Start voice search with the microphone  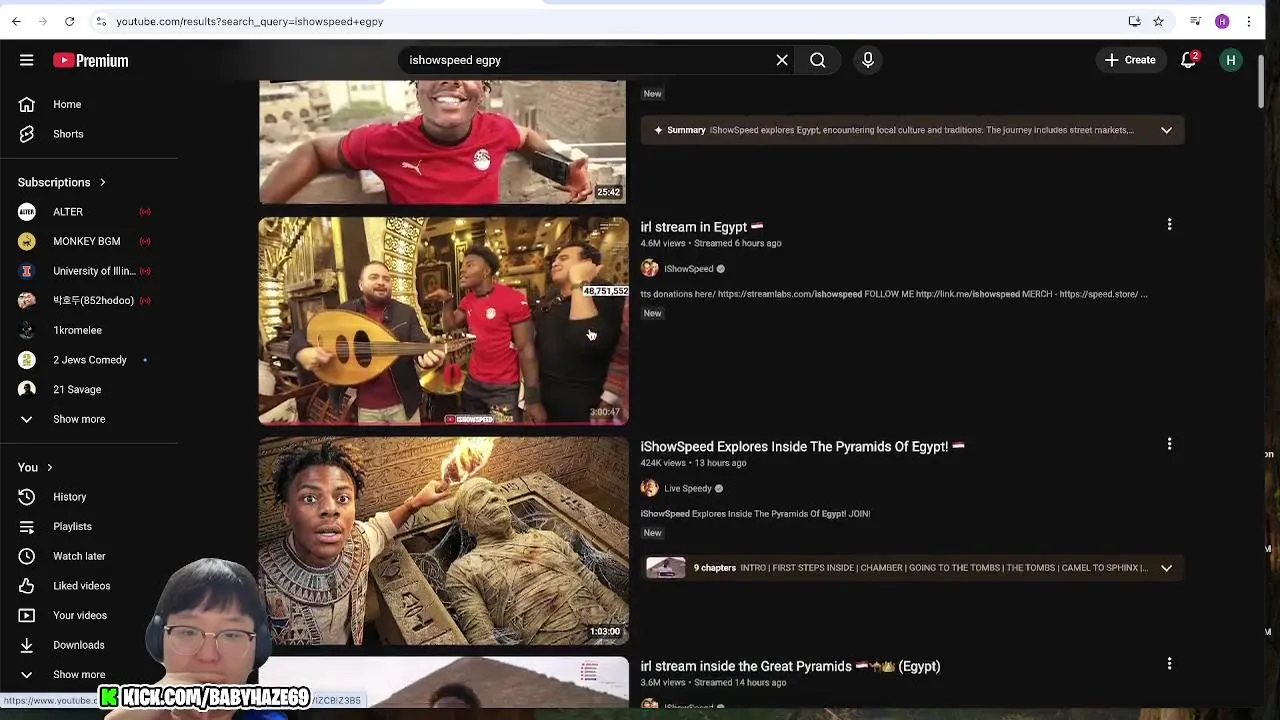pos(868,60)
